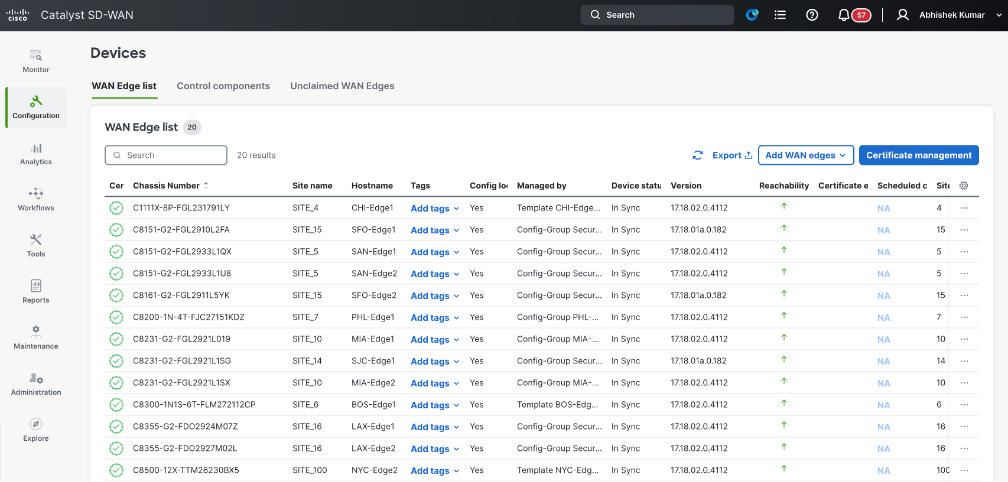The height and width of the screenshot is (482, 1008).
Task: Click chassis C8161-G2-FGL2911L5YK
Action: pos(181,296)
